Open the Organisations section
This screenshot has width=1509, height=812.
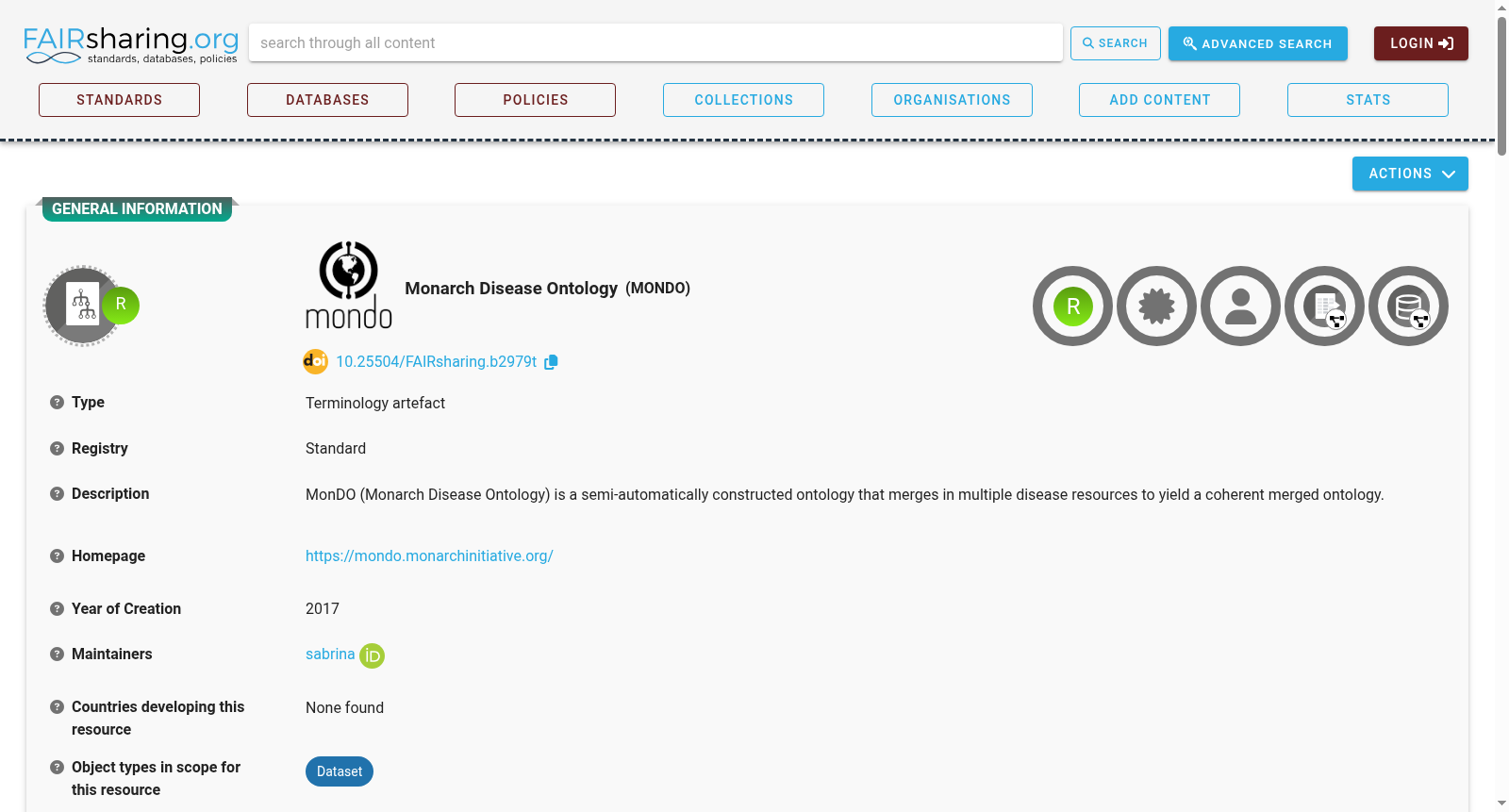tap(952, 100)
